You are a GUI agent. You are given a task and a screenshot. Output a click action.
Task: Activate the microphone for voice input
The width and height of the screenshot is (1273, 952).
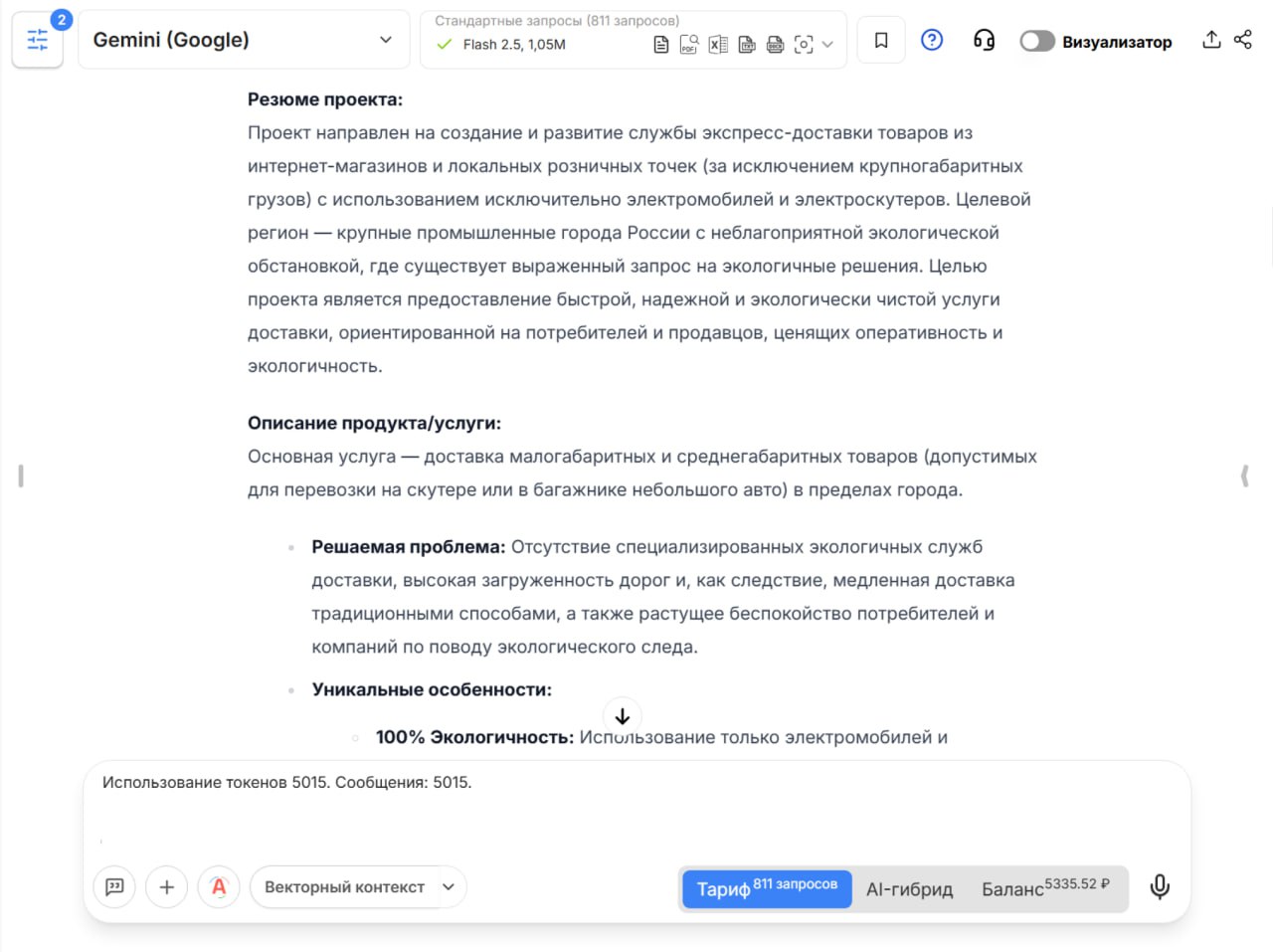1160,886
